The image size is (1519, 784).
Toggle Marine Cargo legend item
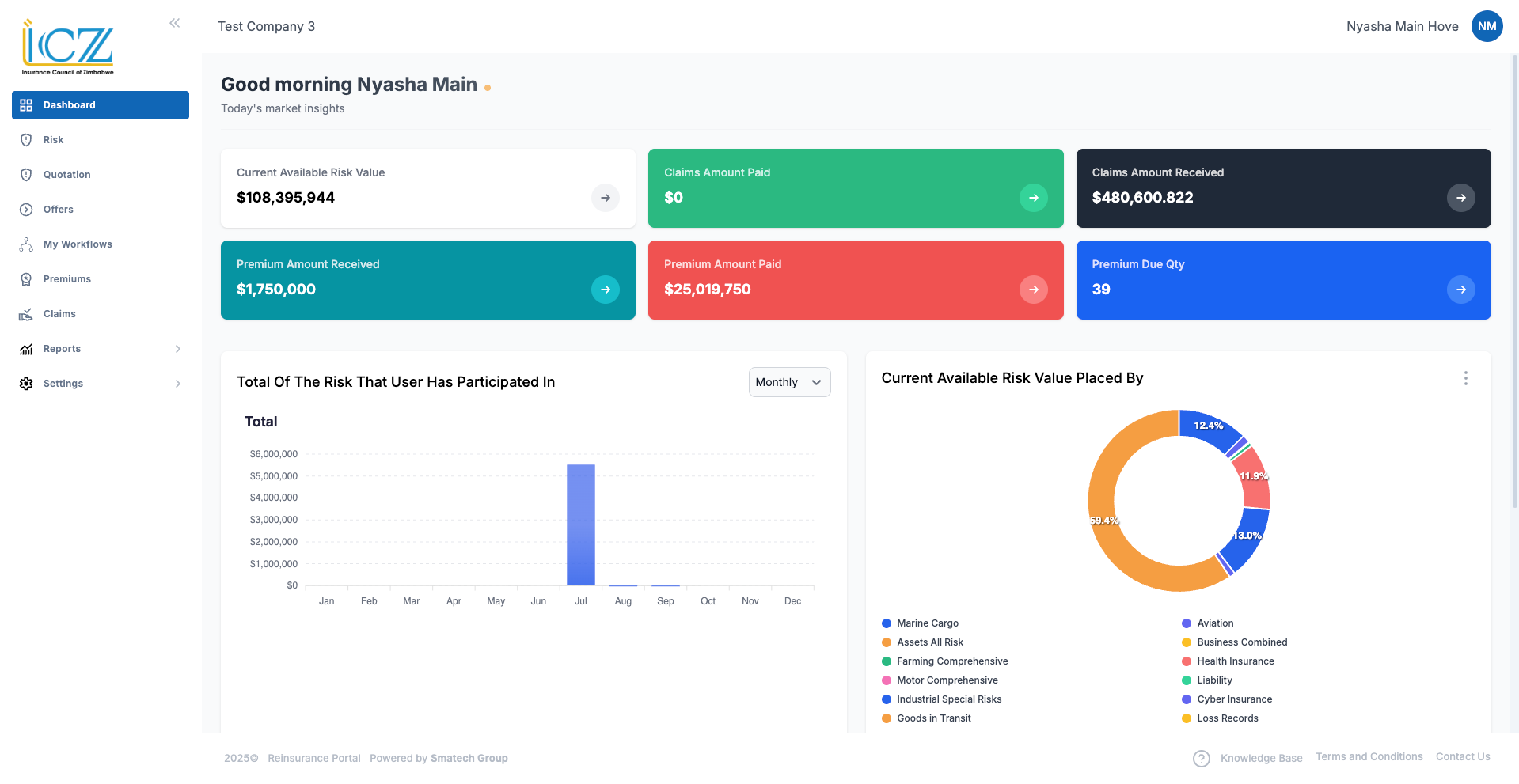point(927,623)
